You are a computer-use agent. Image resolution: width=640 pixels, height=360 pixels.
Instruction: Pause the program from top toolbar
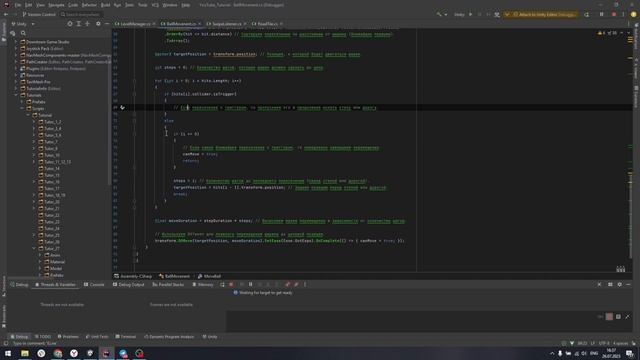click(601, 14)
